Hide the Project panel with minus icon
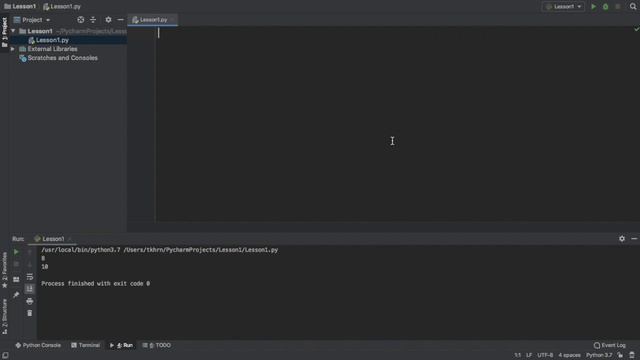This screenshot has height=360, width=640. point(120,20)
